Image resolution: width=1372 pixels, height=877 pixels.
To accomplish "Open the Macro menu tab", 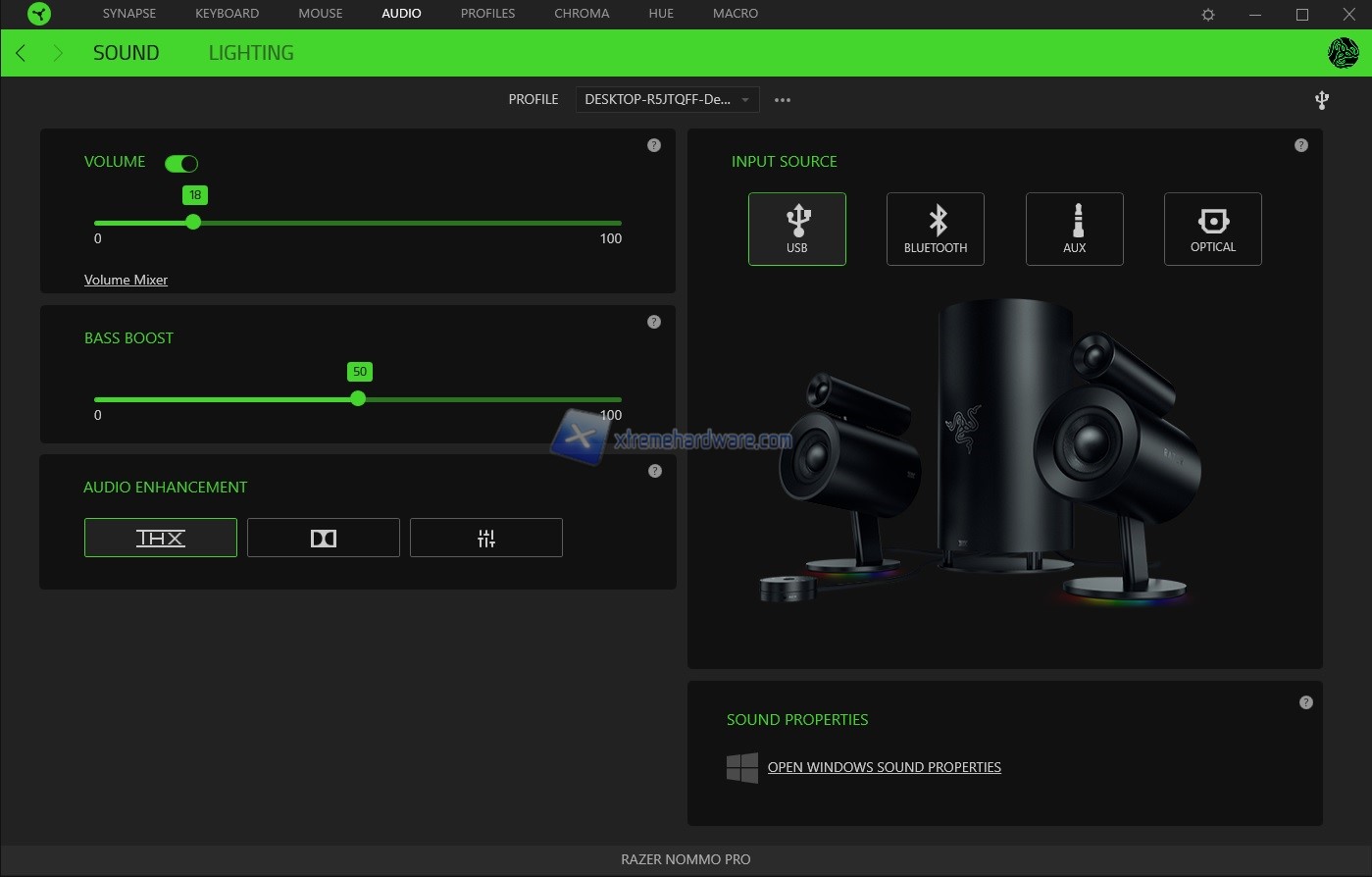I will coord(736,14).
